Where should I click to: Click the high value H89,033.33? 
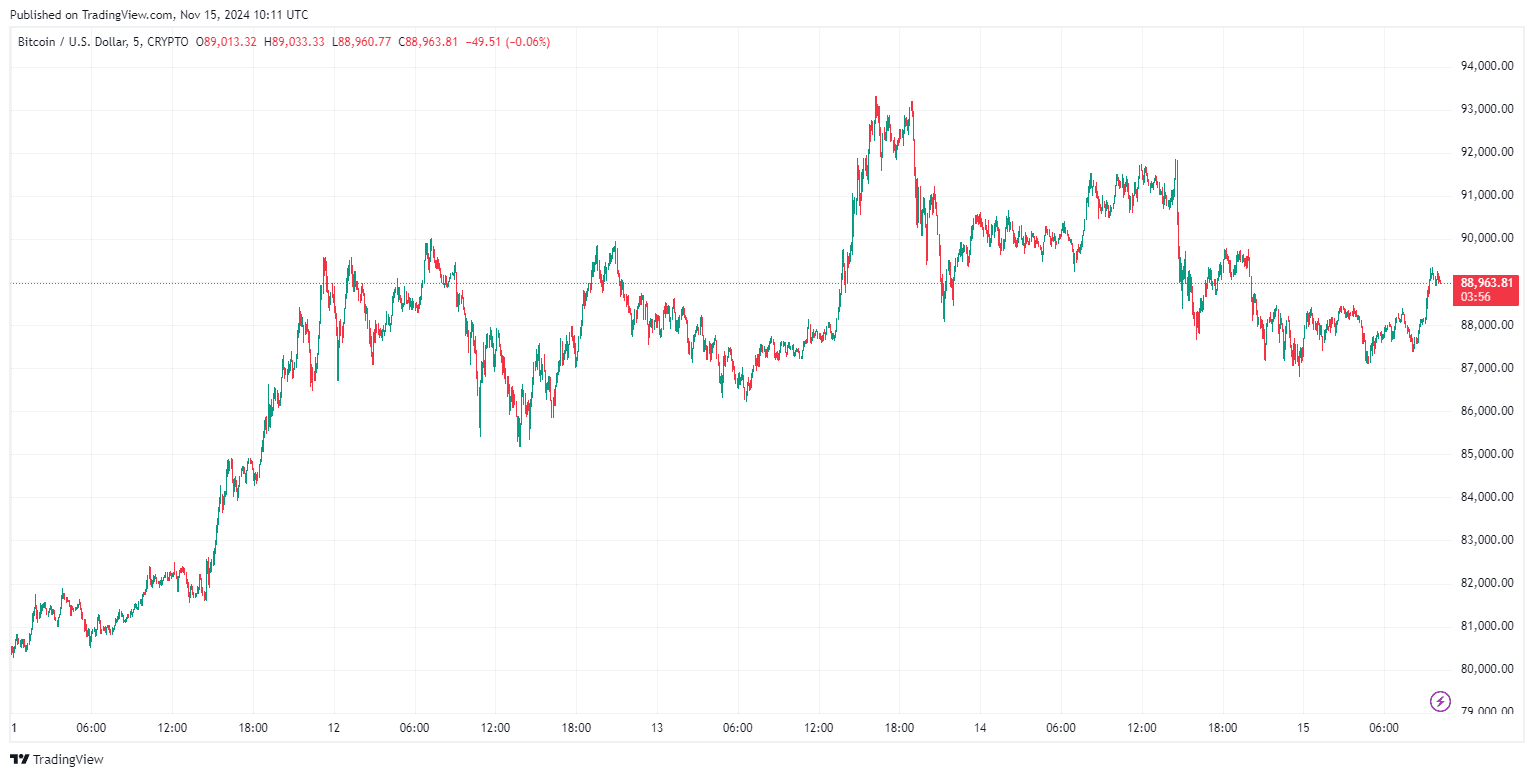[x=294, y=42]
